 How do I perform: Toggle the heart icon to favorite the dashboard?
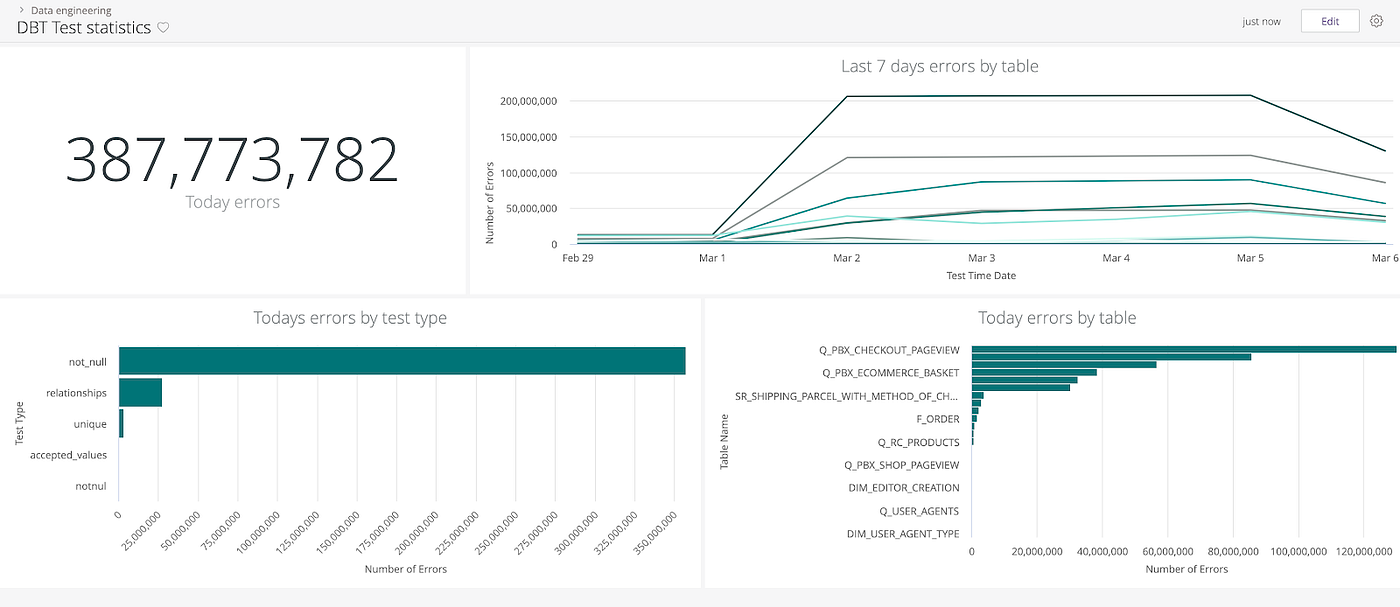(x=163, y=28)
